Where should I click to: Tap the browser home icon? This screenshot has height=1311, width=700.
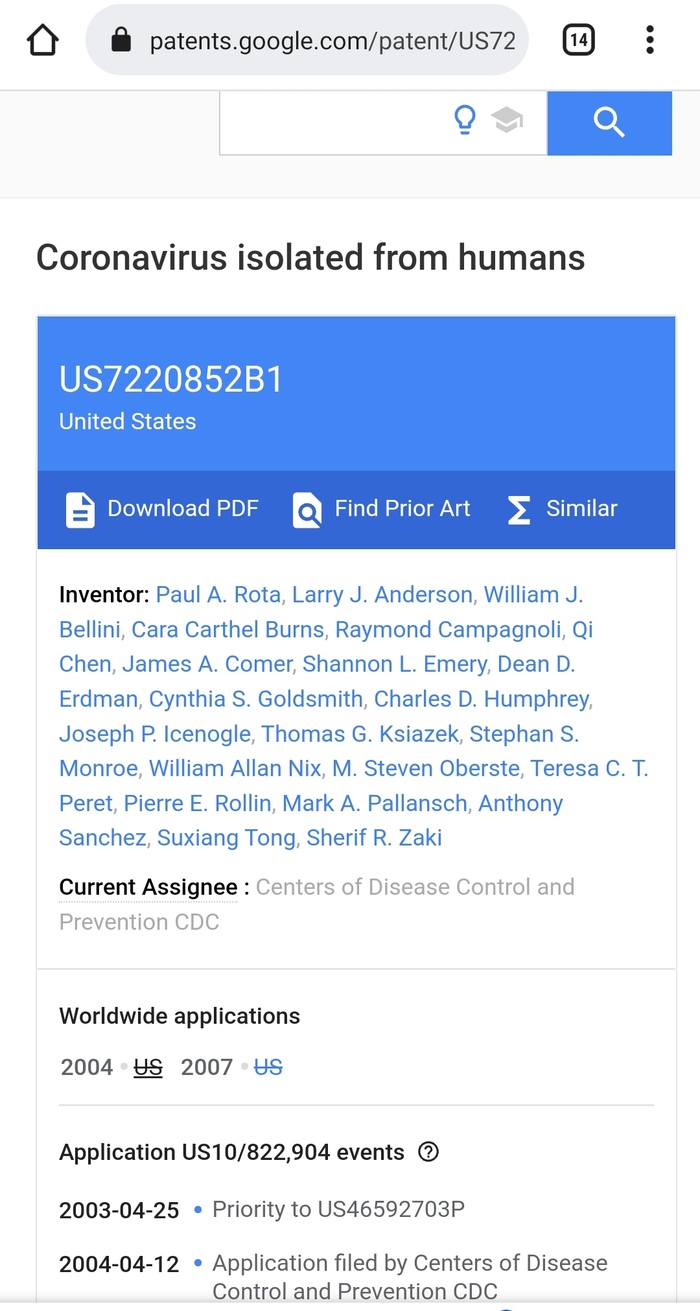coord(42,40)
